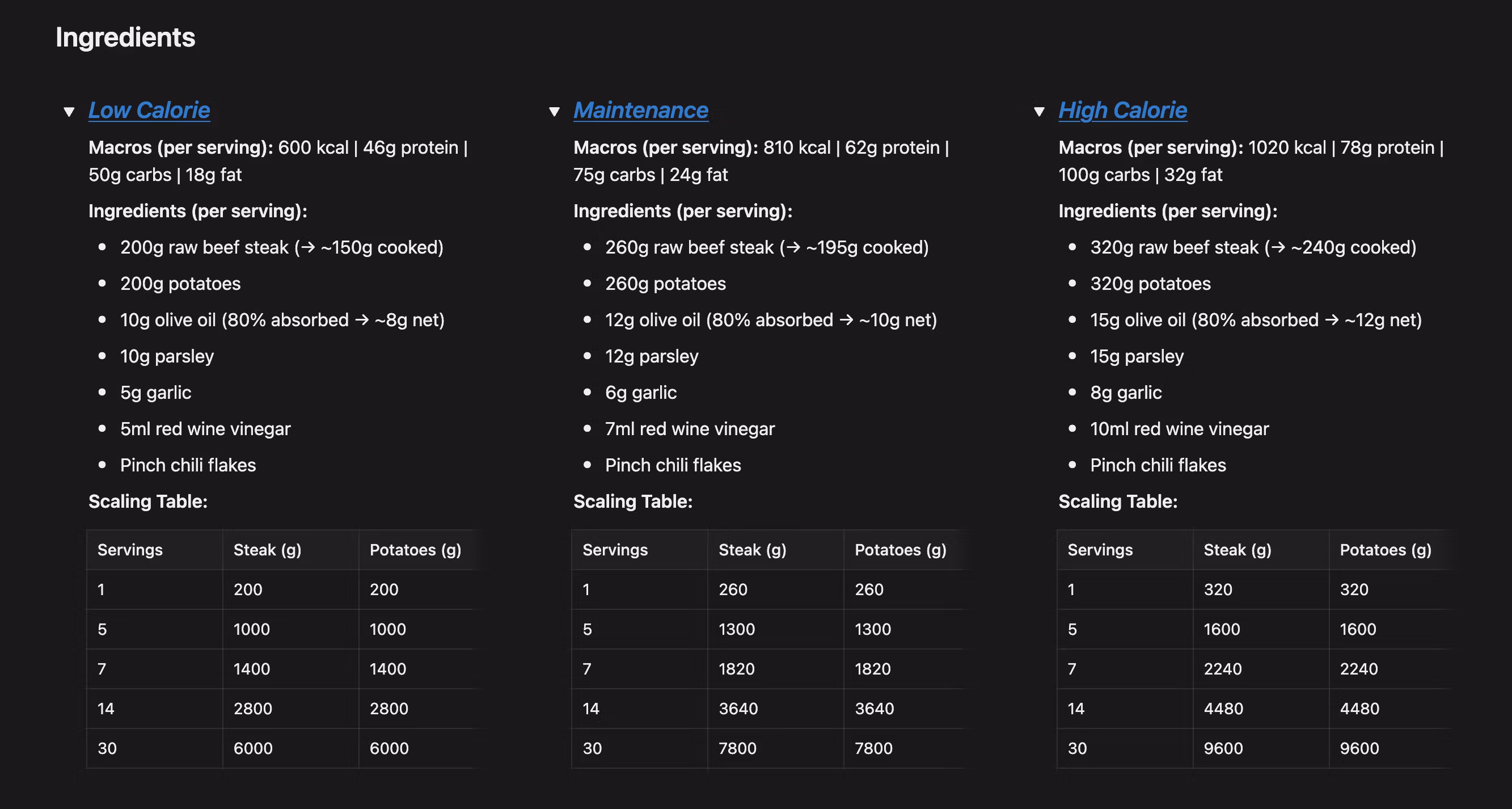Open the Maintenance link
This screenshot has height=809, width=1512.
tap(641, 111)
